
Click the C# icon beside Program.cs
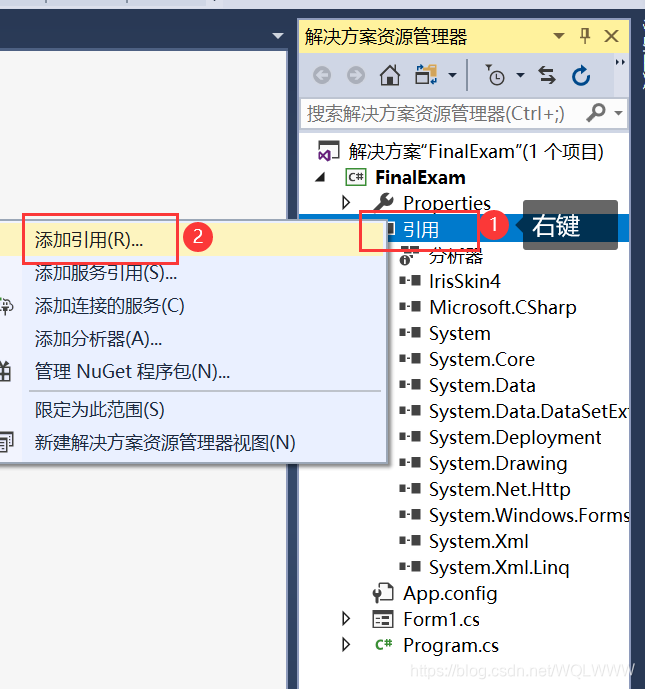pos(384,645)
